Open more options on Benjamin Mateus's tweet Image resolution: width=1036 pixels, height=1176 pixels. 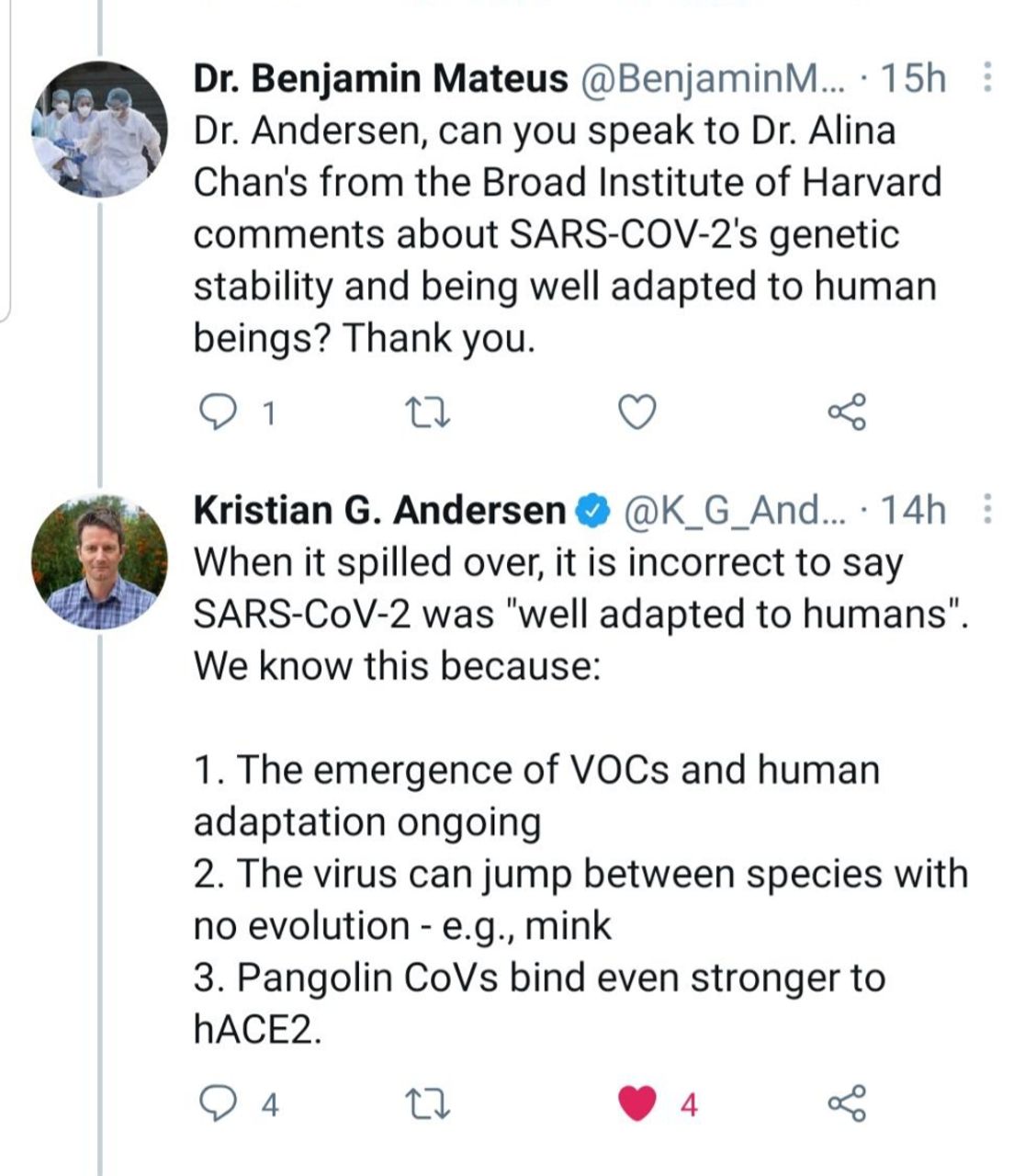pyautogui.click(x=987, y=78)
